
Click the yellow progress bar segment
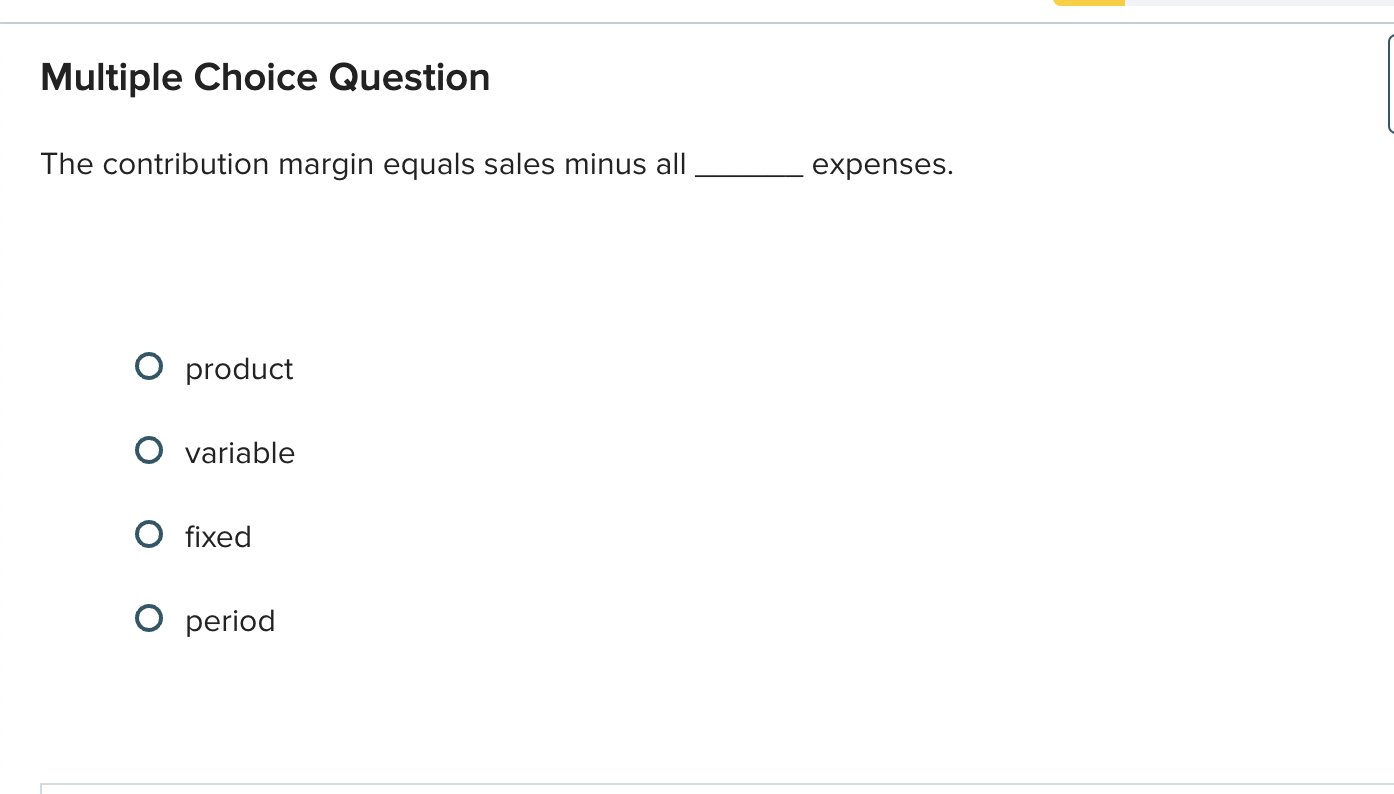coord(1088,3)
